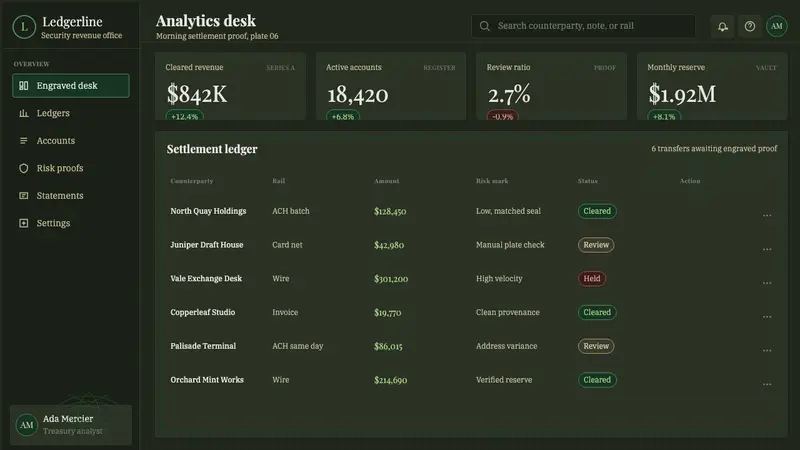
Task: Click Review status of Palisade Terminal
Action: 596,346
